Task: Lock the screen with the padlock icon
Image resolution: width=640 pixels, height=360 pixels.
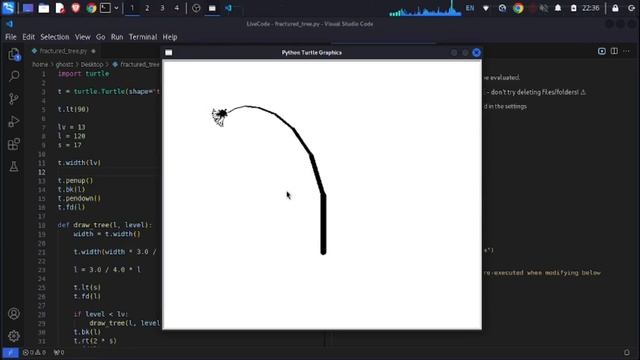Action: point(615,8)
